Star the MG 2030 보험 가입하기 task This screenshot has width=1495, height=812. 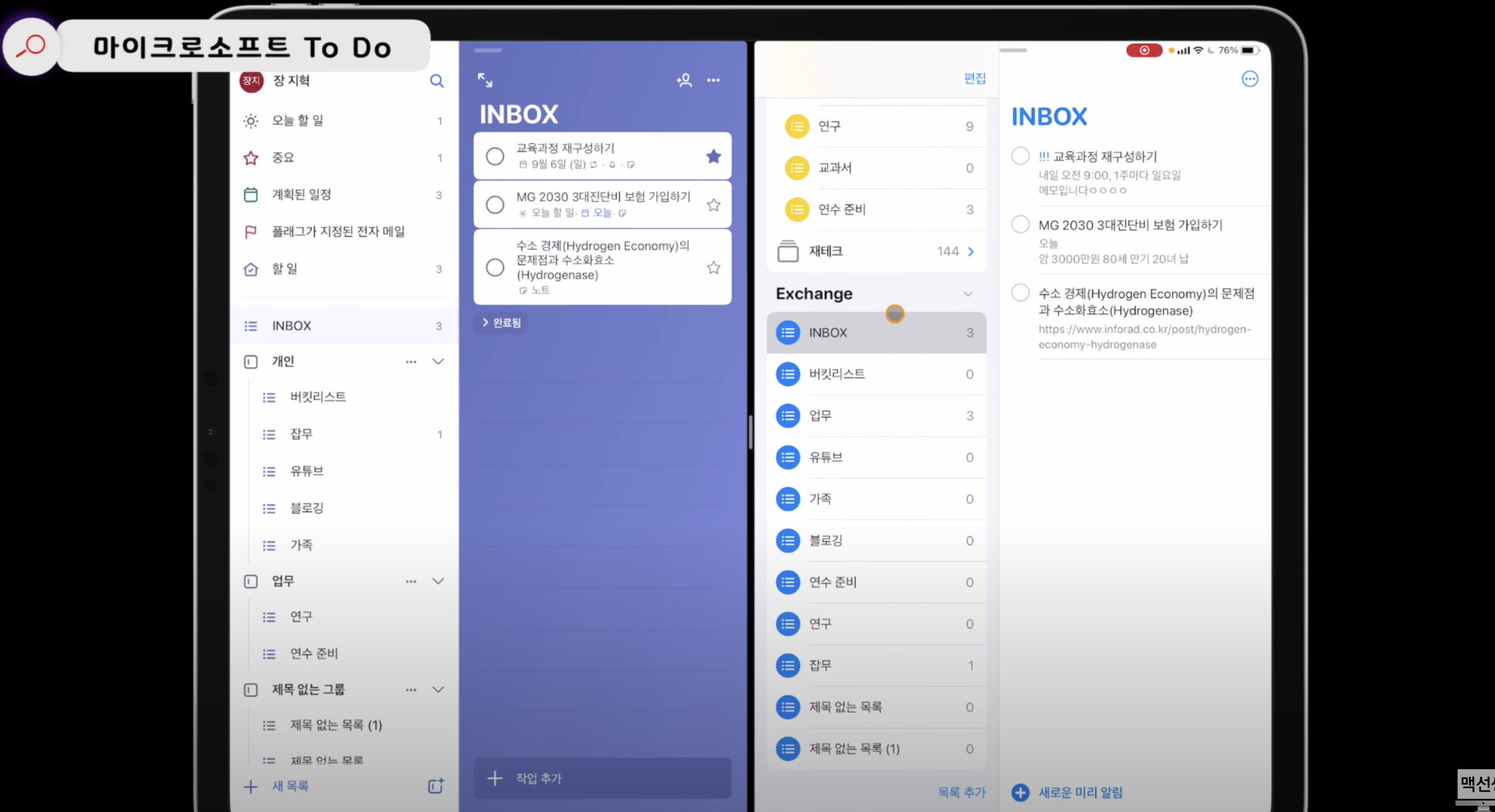pos(713,205)
